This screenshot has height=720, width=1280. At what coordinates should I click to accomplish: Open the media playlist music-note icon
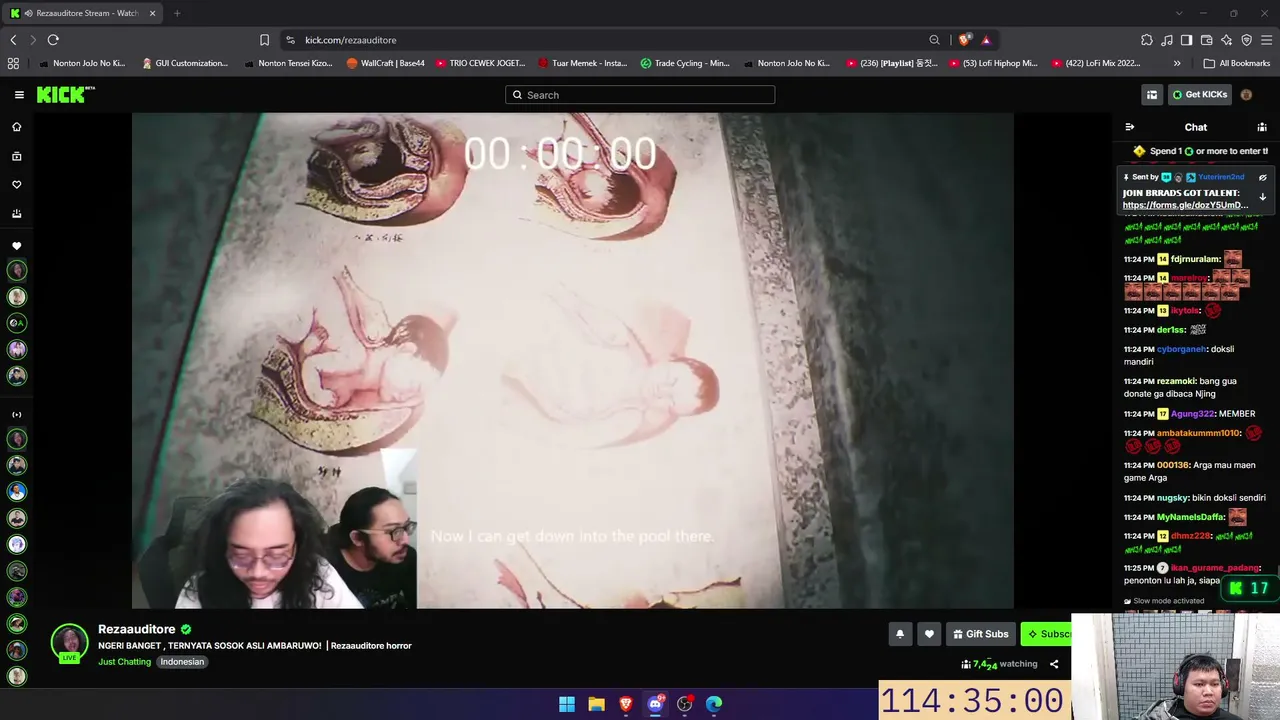1167,40
